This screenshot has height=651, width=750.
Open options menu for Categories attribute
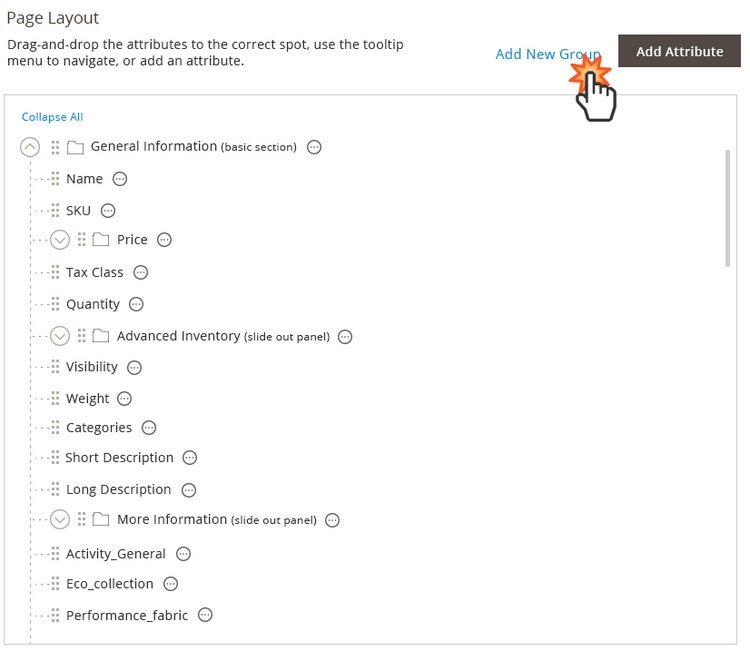coord(149,428)
